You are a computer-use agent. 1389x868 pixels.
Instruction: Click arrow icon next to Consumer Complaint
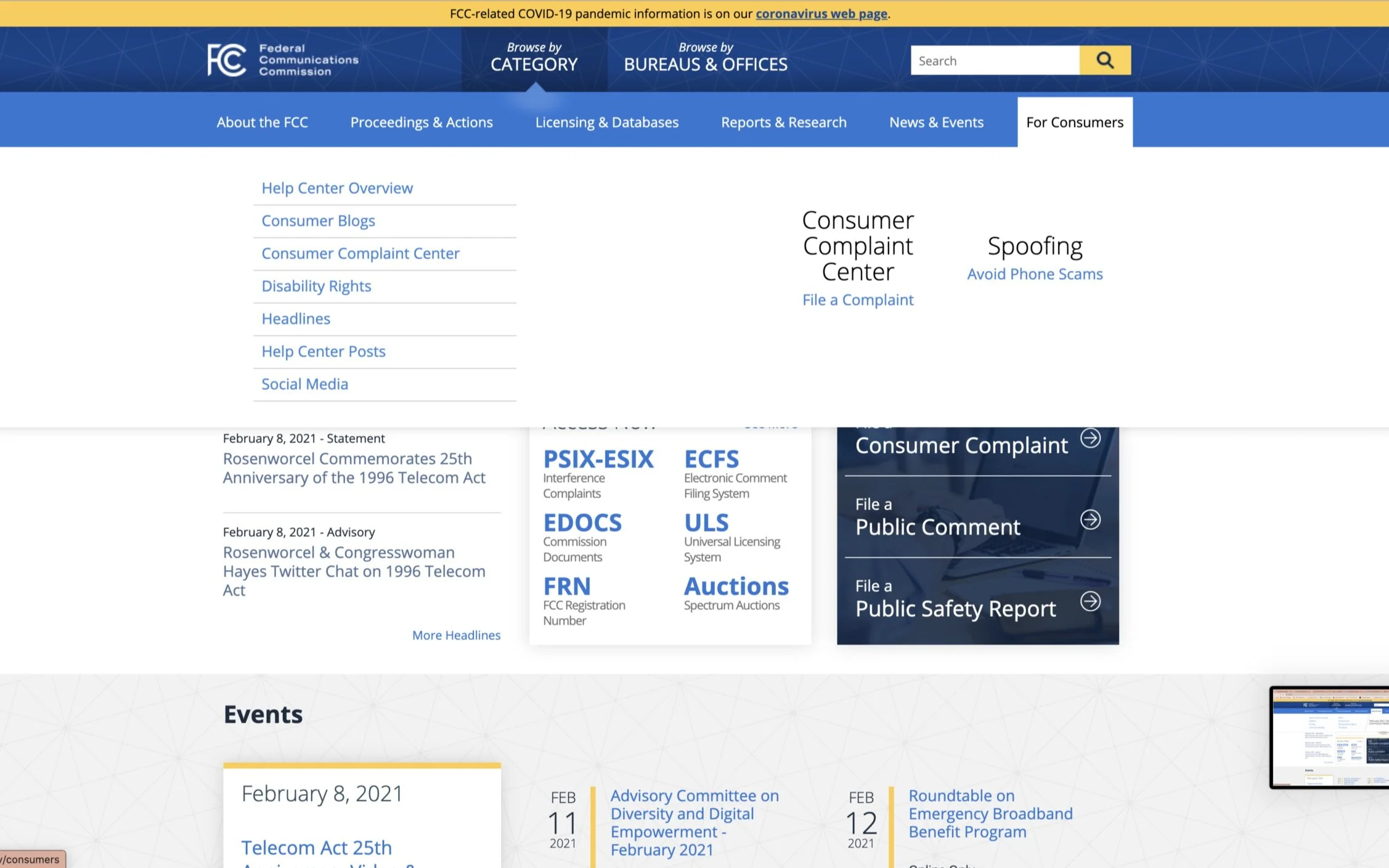pos(1090,438)
